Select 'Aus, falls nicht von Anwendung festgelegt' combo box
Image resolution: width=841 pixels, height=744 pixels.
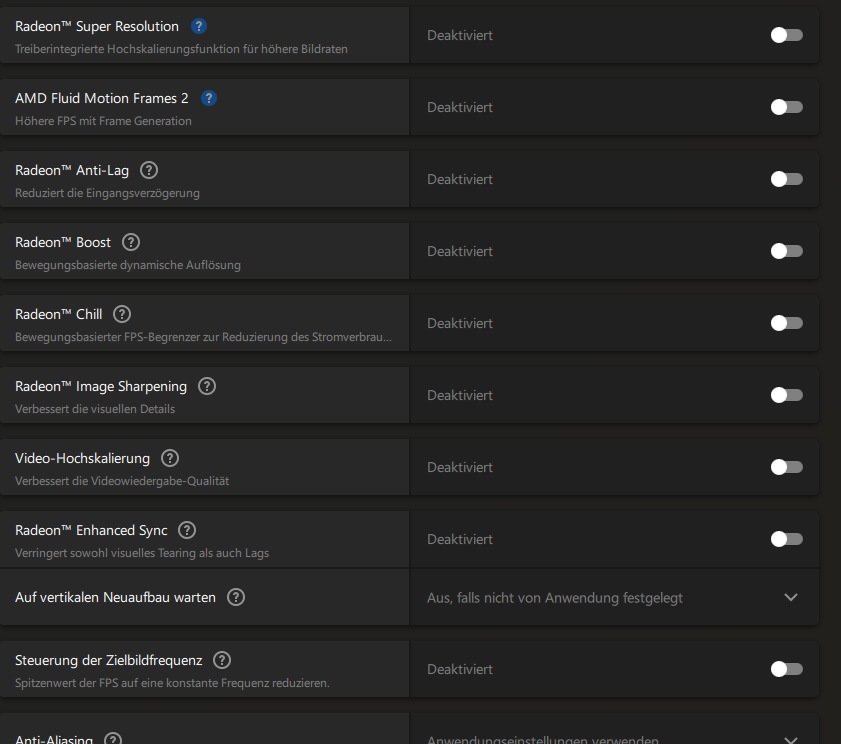click(x=614, y=597)
